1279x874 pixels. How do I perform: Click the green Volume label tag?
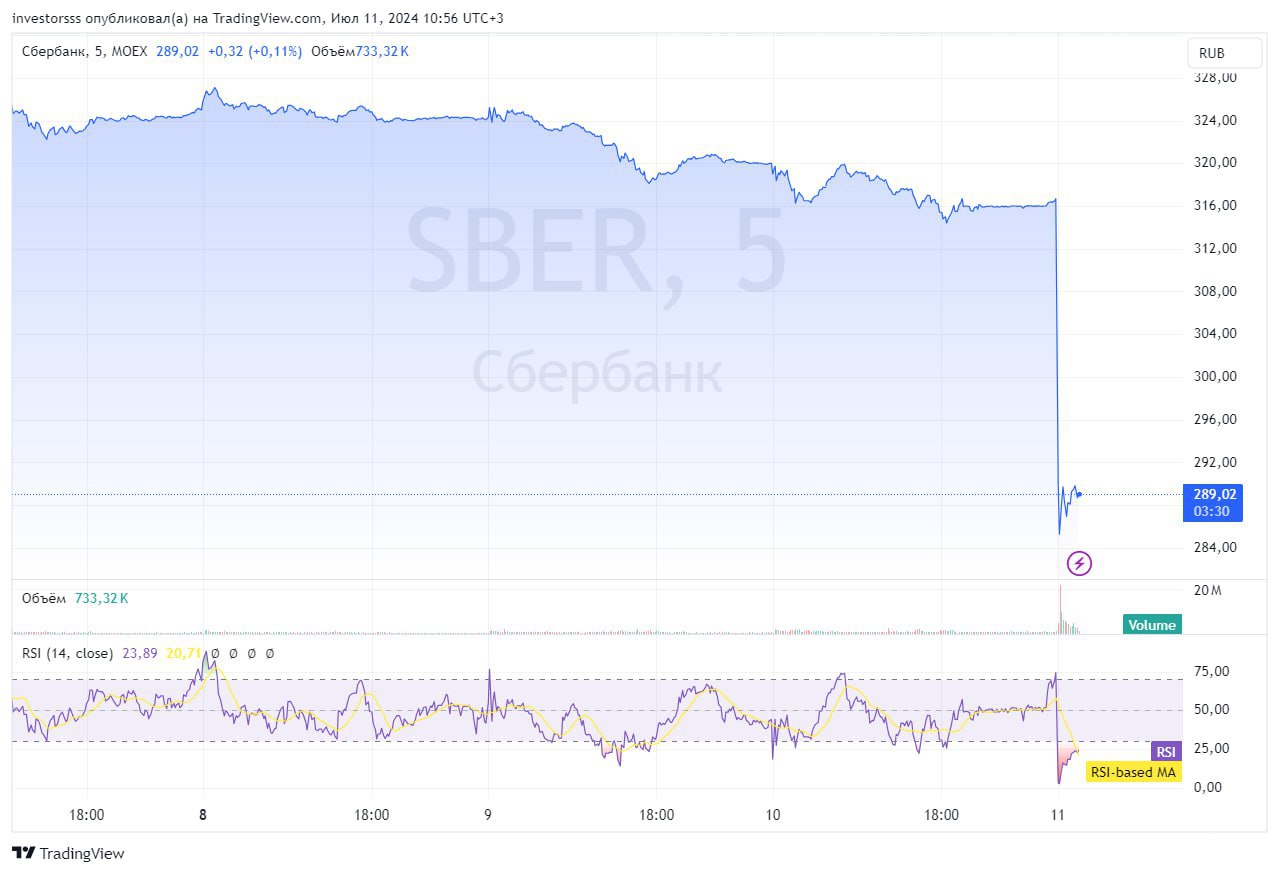click(1152, 625)
